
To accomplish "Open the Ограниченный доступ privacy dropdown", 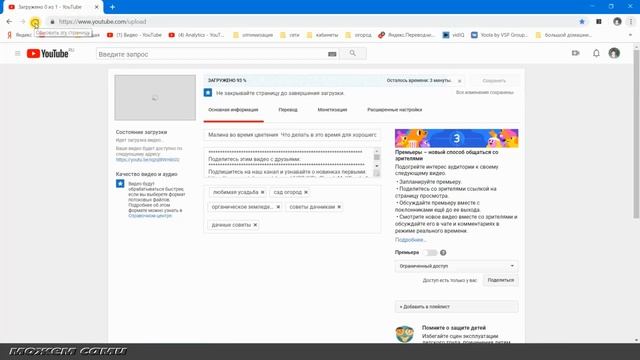I will click(456, 266).
